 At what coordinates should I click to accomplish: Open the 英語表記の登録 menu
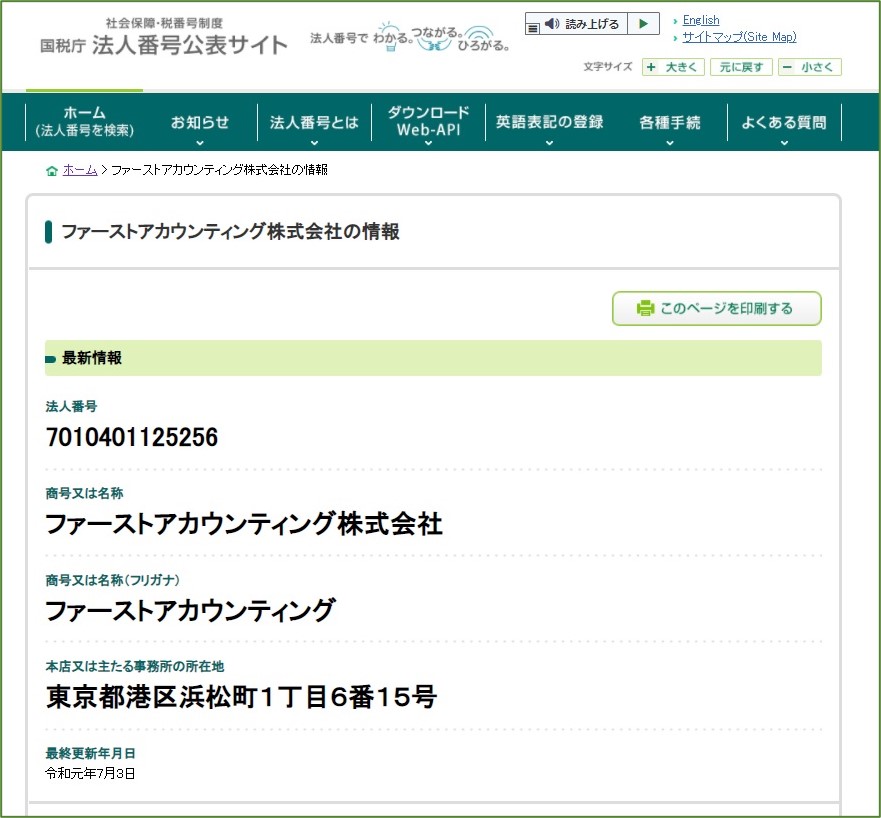[550, 122]
